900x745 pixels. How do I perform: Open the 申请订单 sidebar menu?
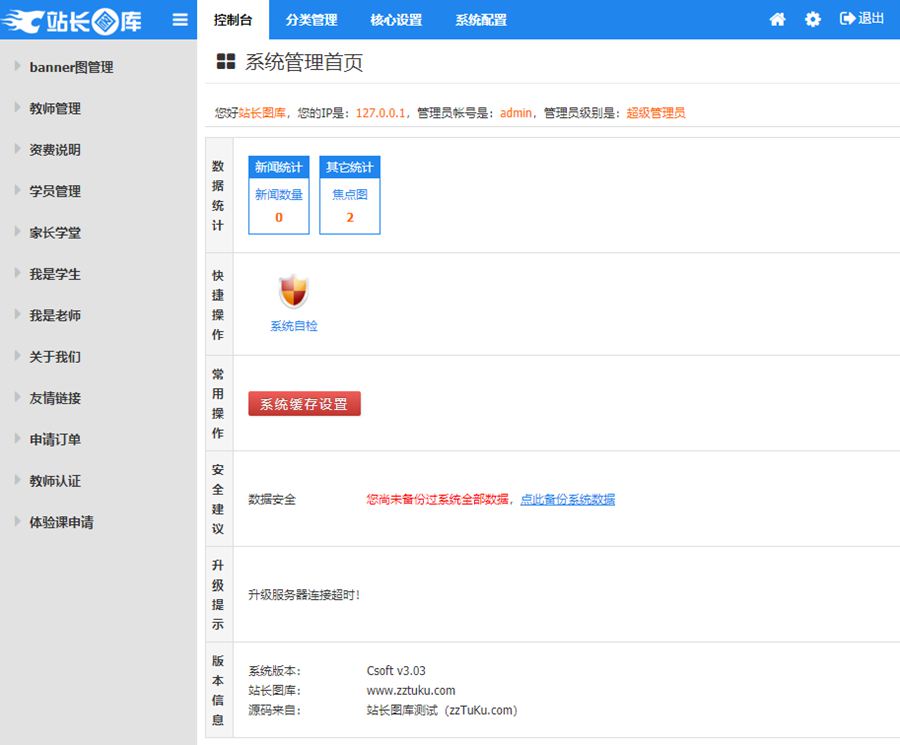pyautogui.click(x=55, y=440)
